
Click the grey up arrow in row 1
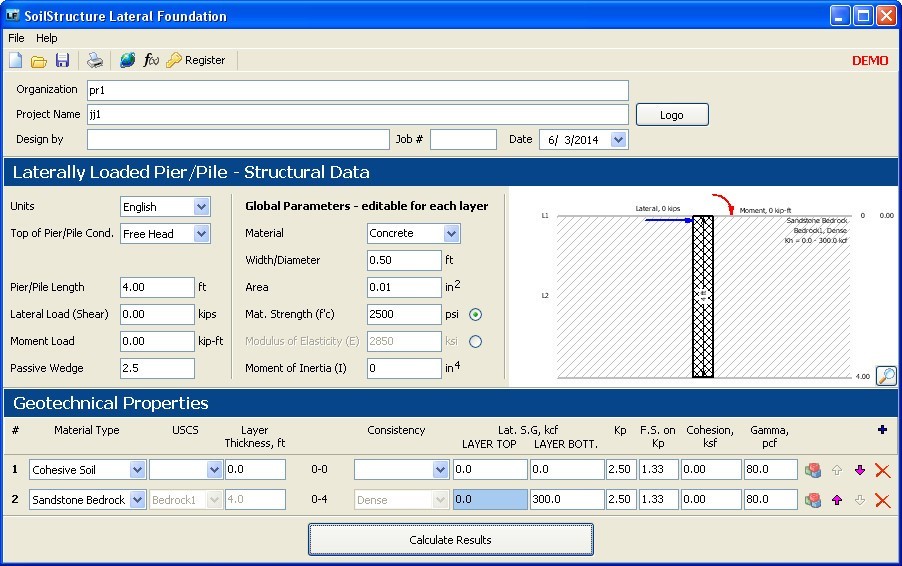[837, 470]
